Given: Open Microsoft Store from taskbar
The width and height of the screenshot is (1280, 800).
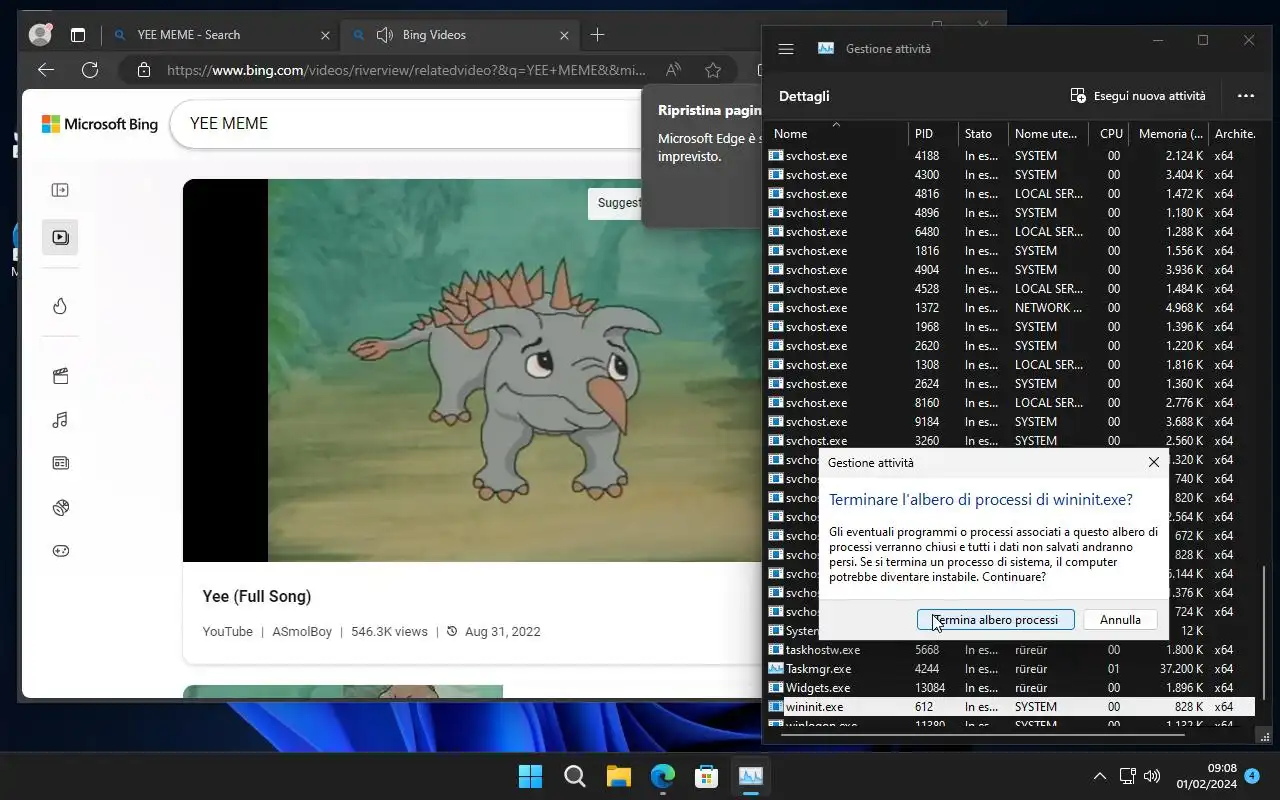Looking at the screenshot, I should [x=706, y=776].
